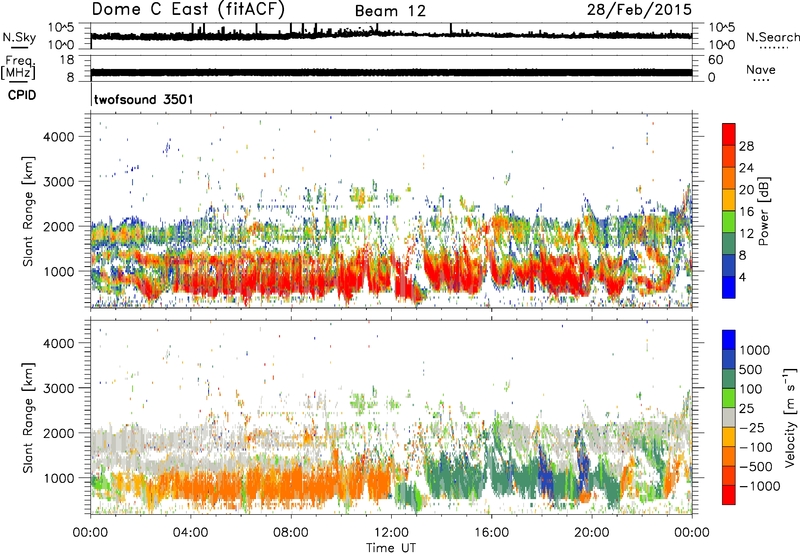The width and height of the screenshot is (800, 554).
Task: Click the '04:00' time axis tick label
Action: 191,533
